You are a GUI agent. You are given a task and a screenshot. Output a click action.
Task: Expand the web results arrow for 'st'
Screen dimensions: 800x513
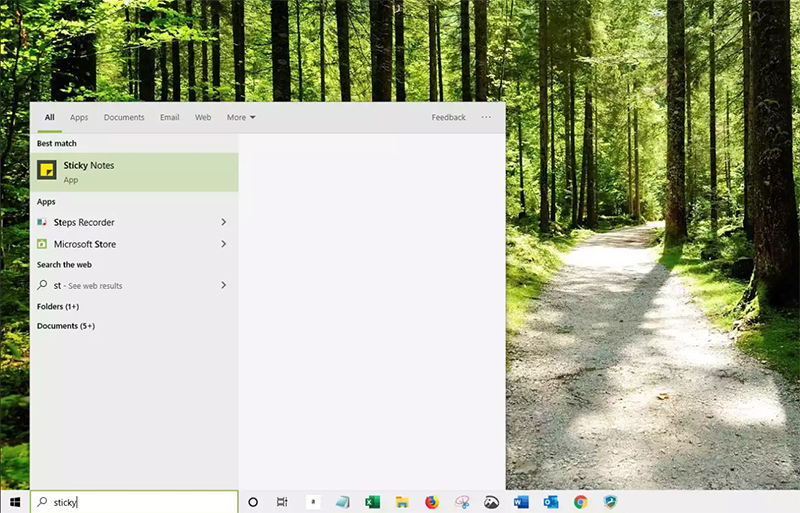pos(223,285)
